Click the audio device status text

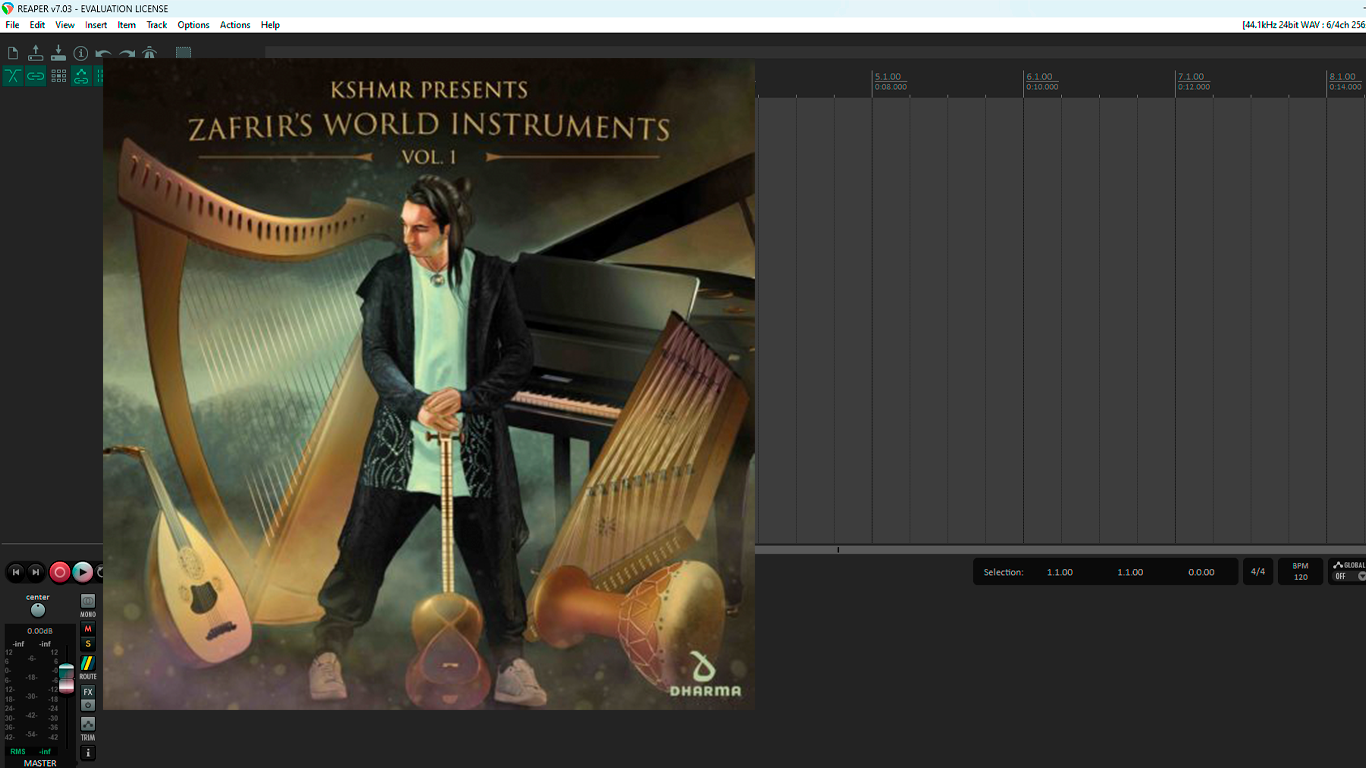pyautogui.click(x=1303, y=25)
